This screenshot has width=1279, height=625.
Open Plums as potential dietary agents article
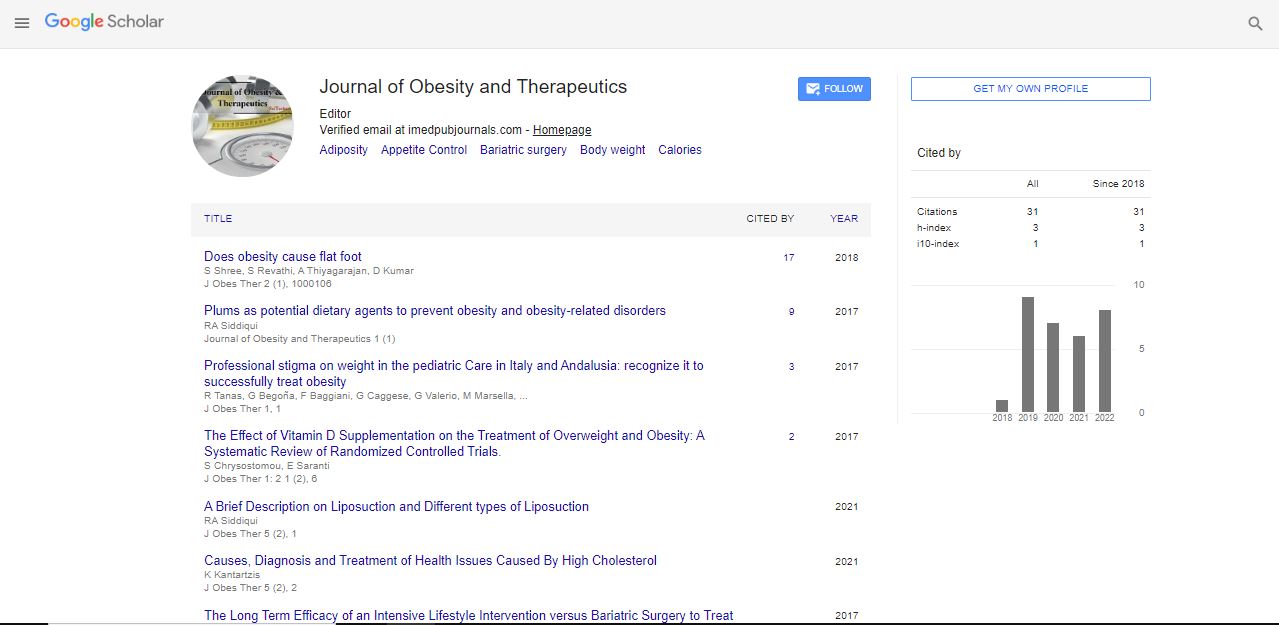435,311
